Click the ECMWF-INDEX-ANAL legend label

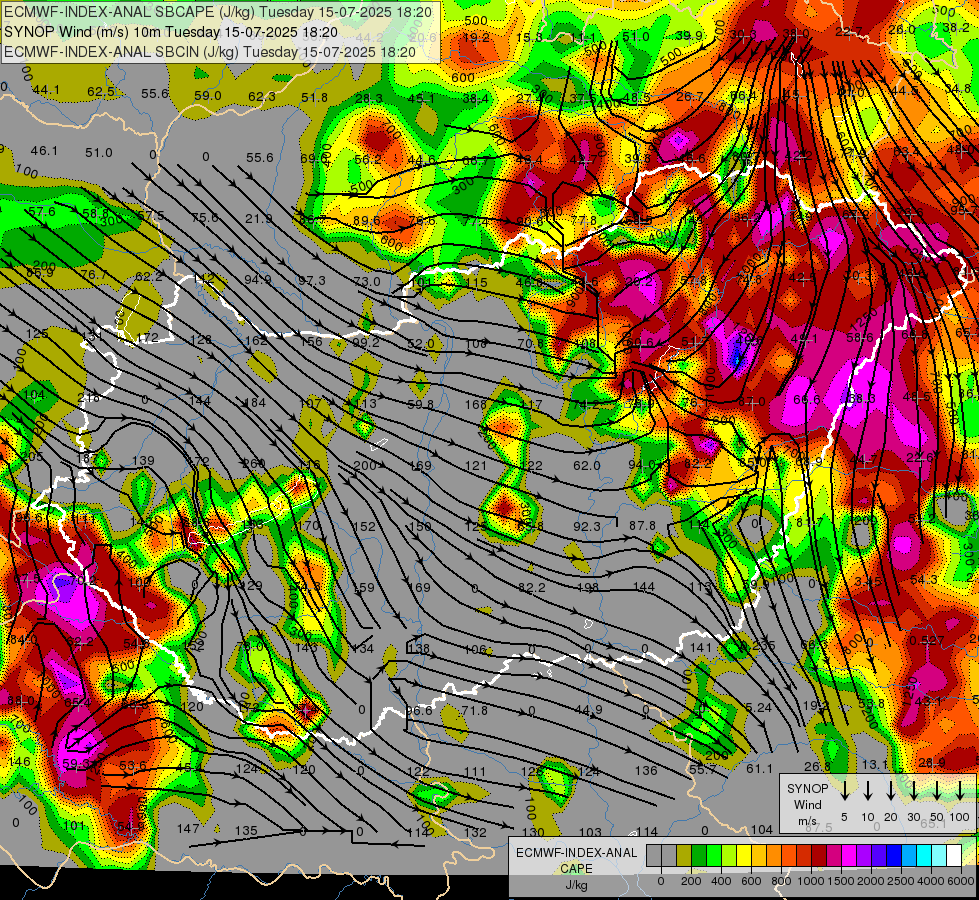coord(576,853)
